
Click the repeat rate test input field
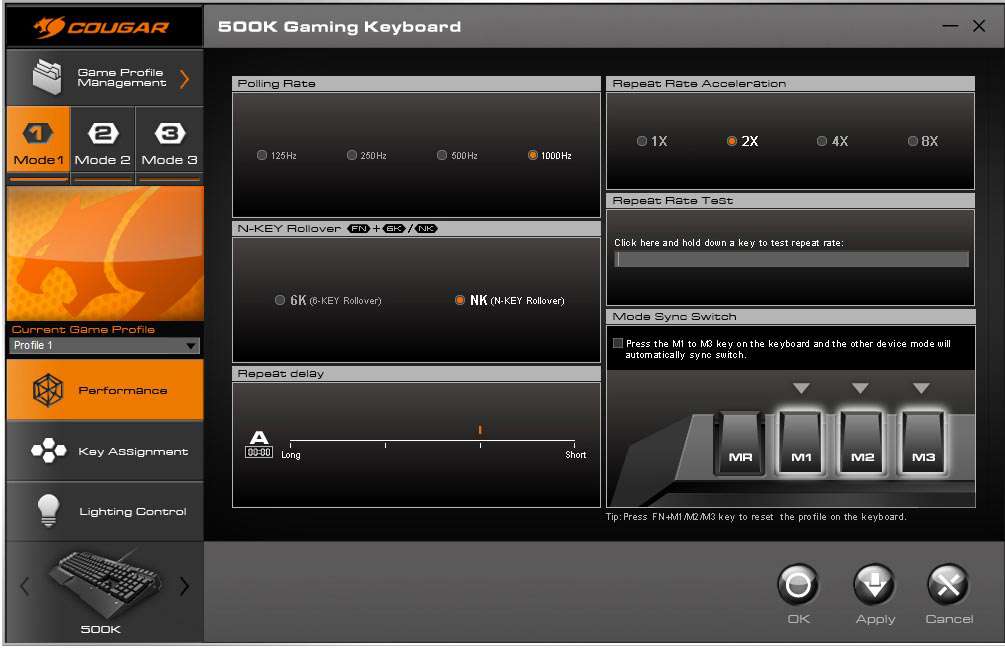point(791,259)
